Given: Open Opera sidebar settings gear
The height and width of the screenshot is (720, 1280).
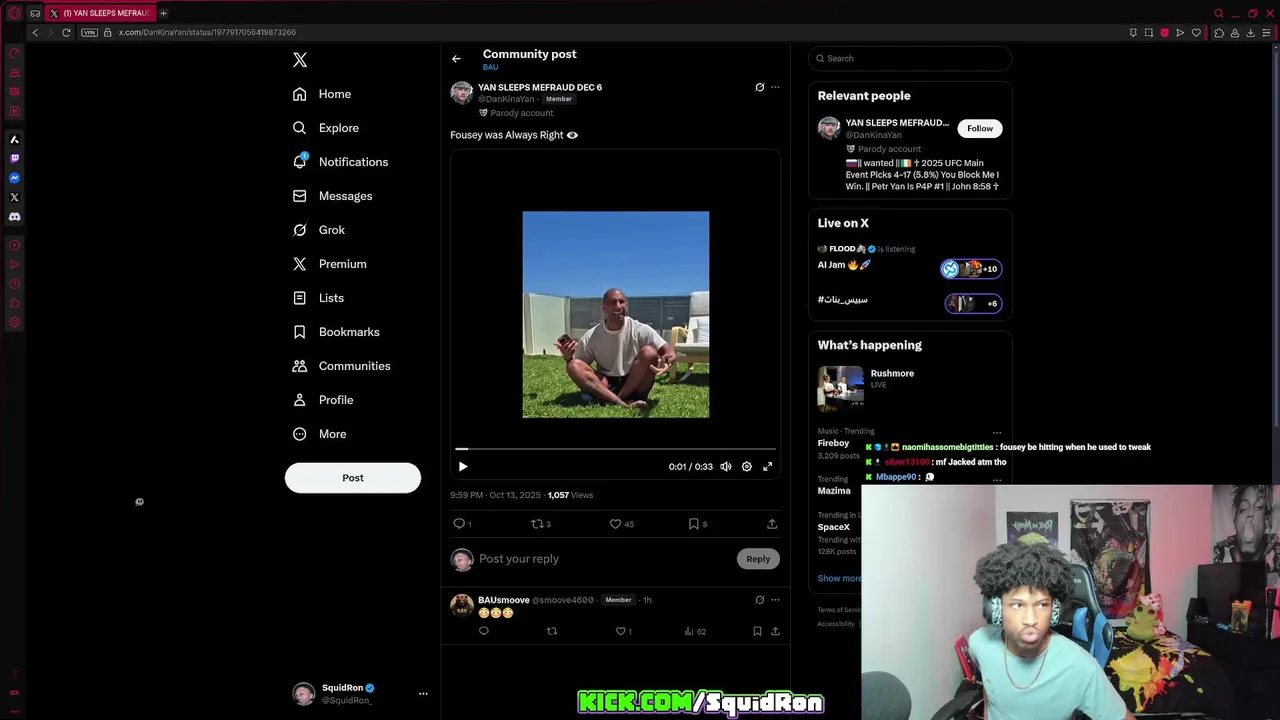Looking at the screenshot, I should [x=14, y=322].
